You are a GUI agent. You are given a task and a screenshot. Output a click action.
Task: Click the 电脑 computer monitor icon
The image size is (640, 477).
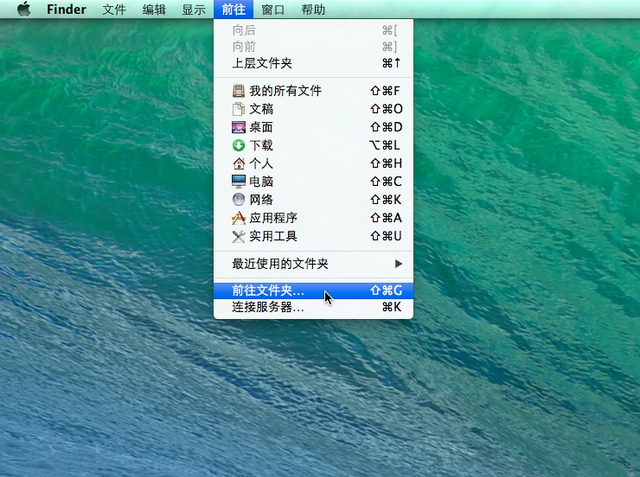(x=238, y=181)
